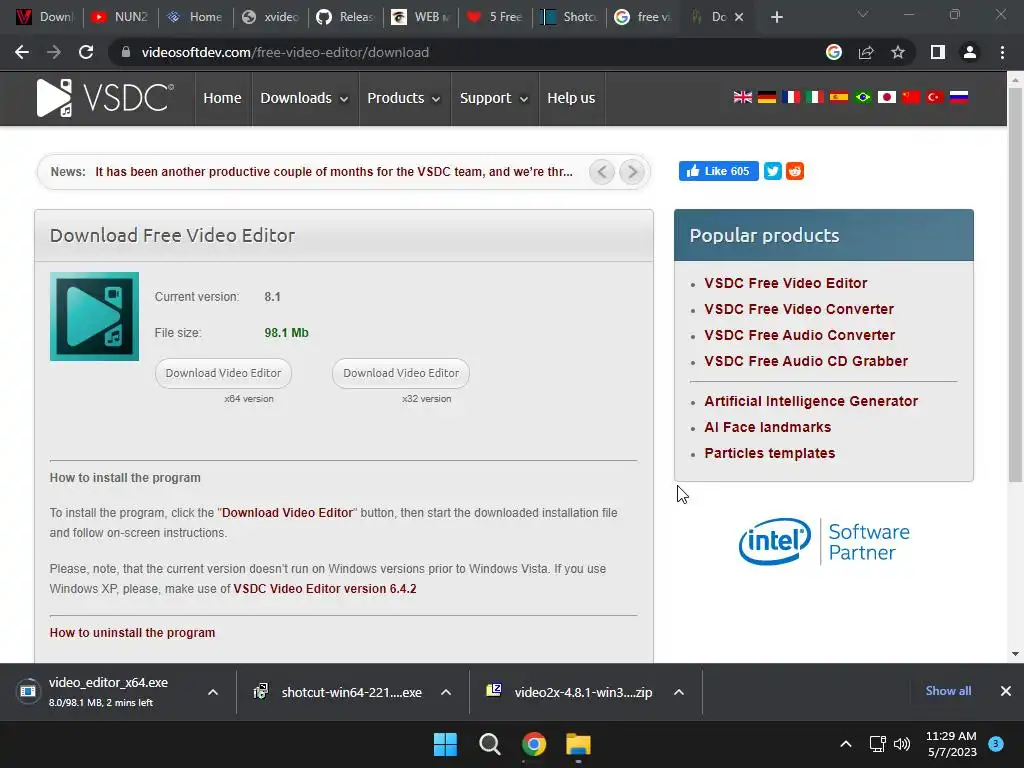
Task: Click Show all downloads
Action: pyautogui.click(x=948, y=691)
